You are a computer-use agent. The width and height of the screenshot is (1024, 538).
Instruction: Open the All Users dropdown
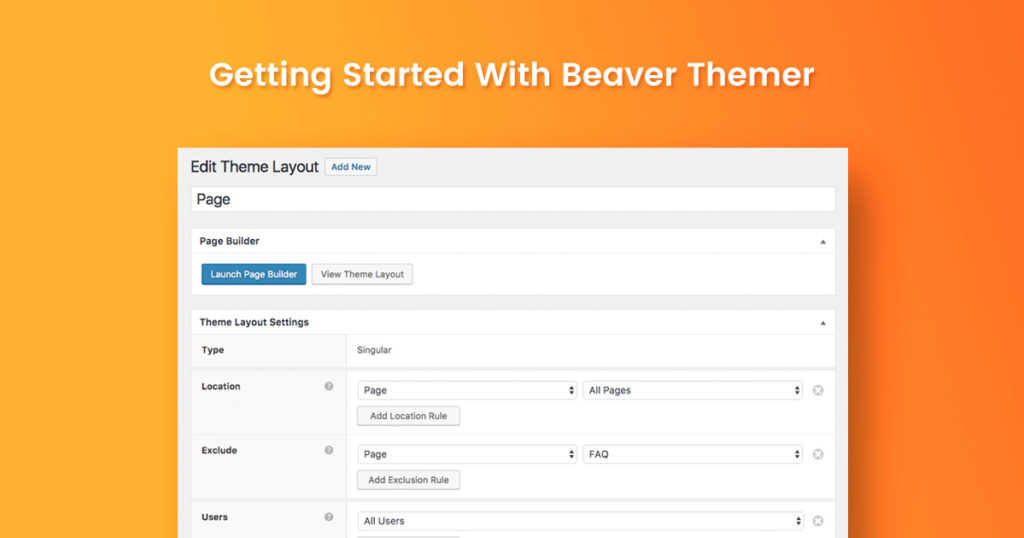click(x=581, y=521)
